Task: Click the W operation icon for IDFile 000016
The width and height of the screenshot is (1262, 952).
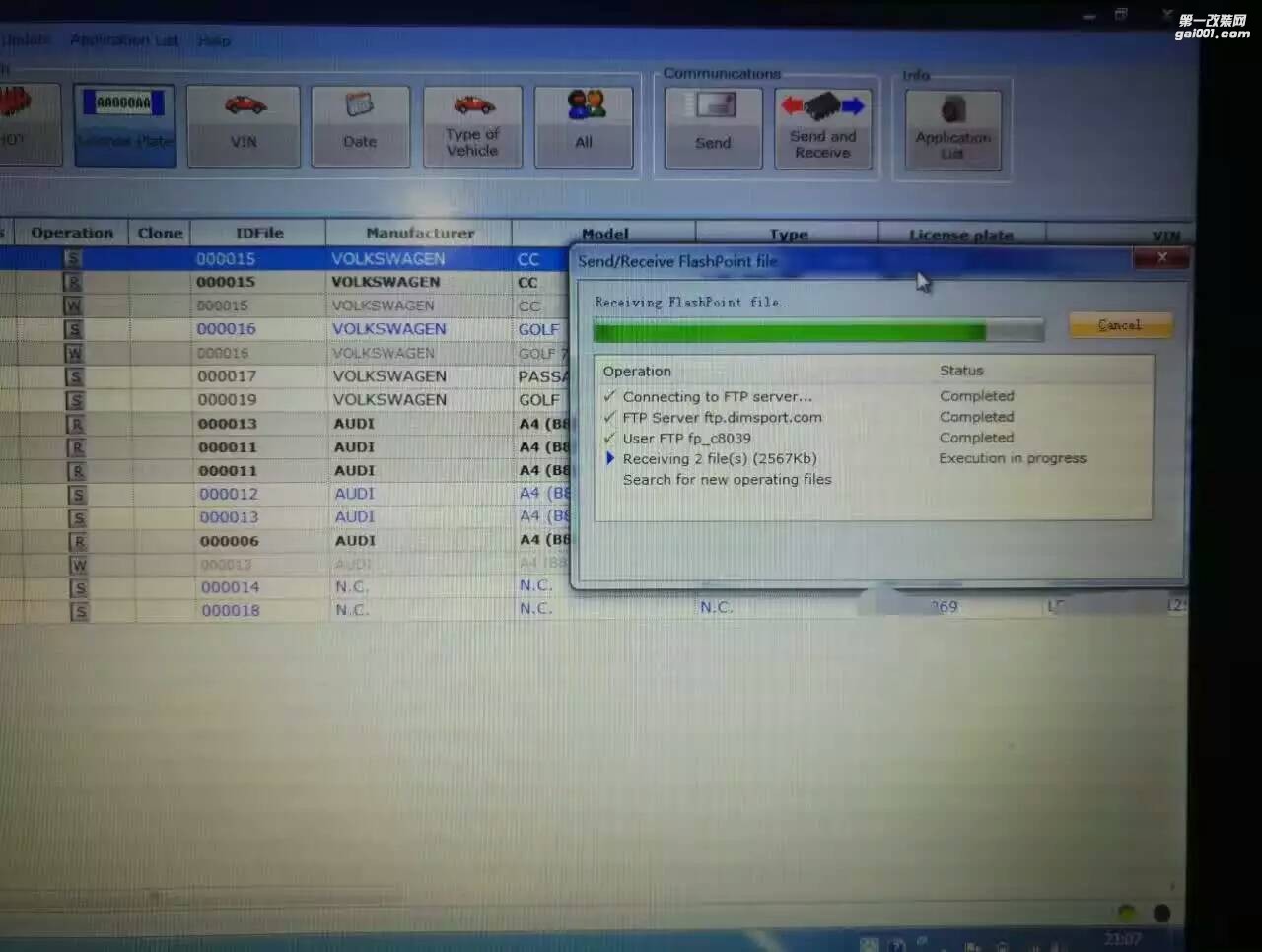Action: 74,353
